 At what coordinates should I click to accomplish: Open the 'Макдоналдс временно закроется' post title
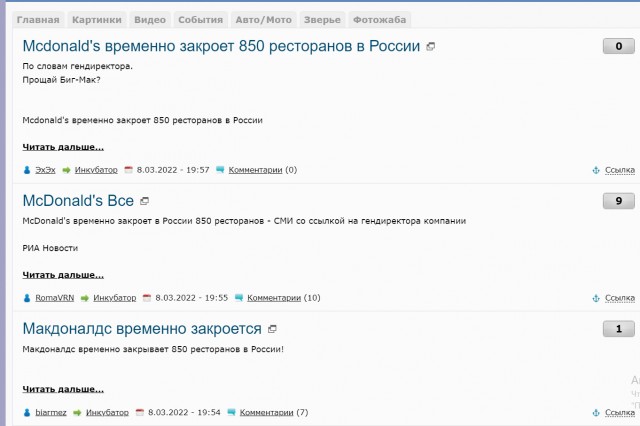pyautogui.click(x=142, y=328)
